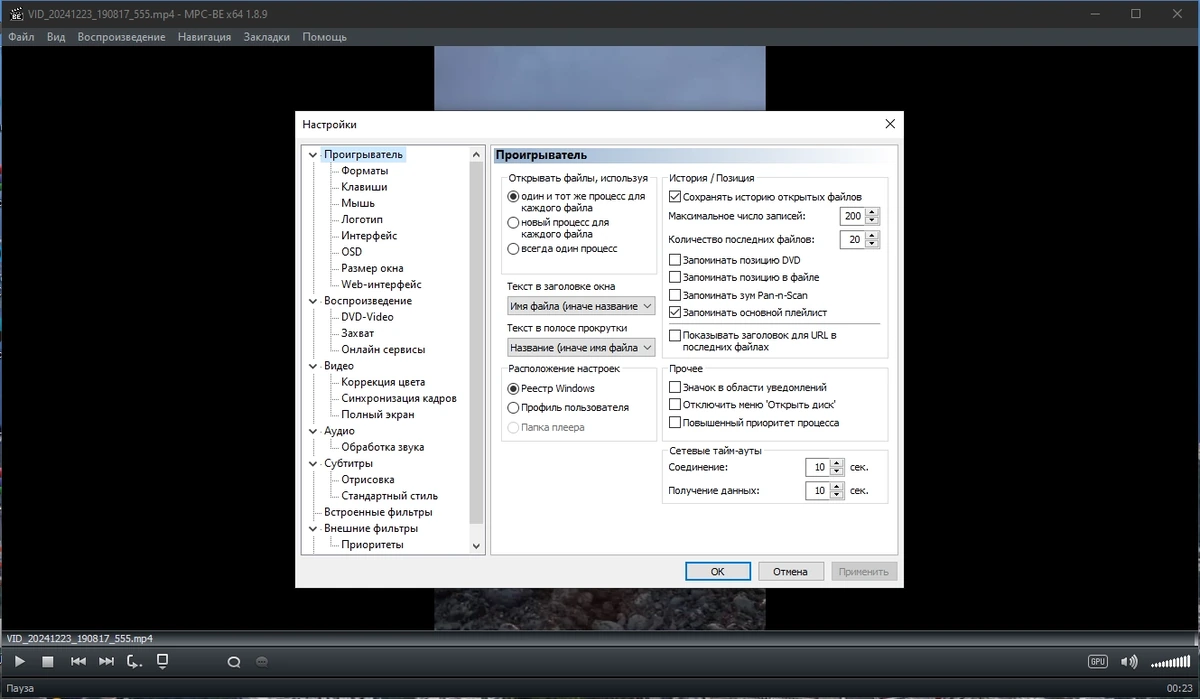Click the 00:23 time display
The image size is (1200, 699).
1180,689
